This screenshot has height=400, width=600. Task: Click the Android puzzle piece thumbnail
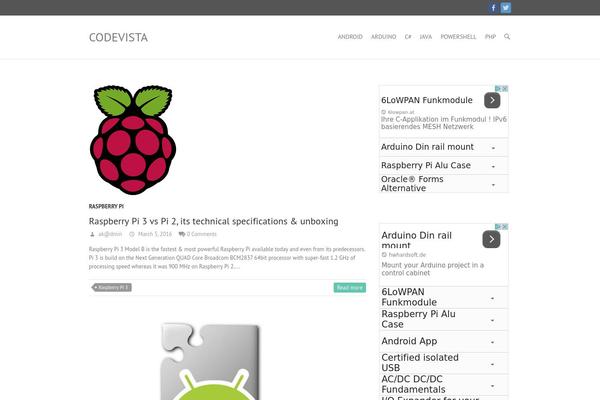210,361
